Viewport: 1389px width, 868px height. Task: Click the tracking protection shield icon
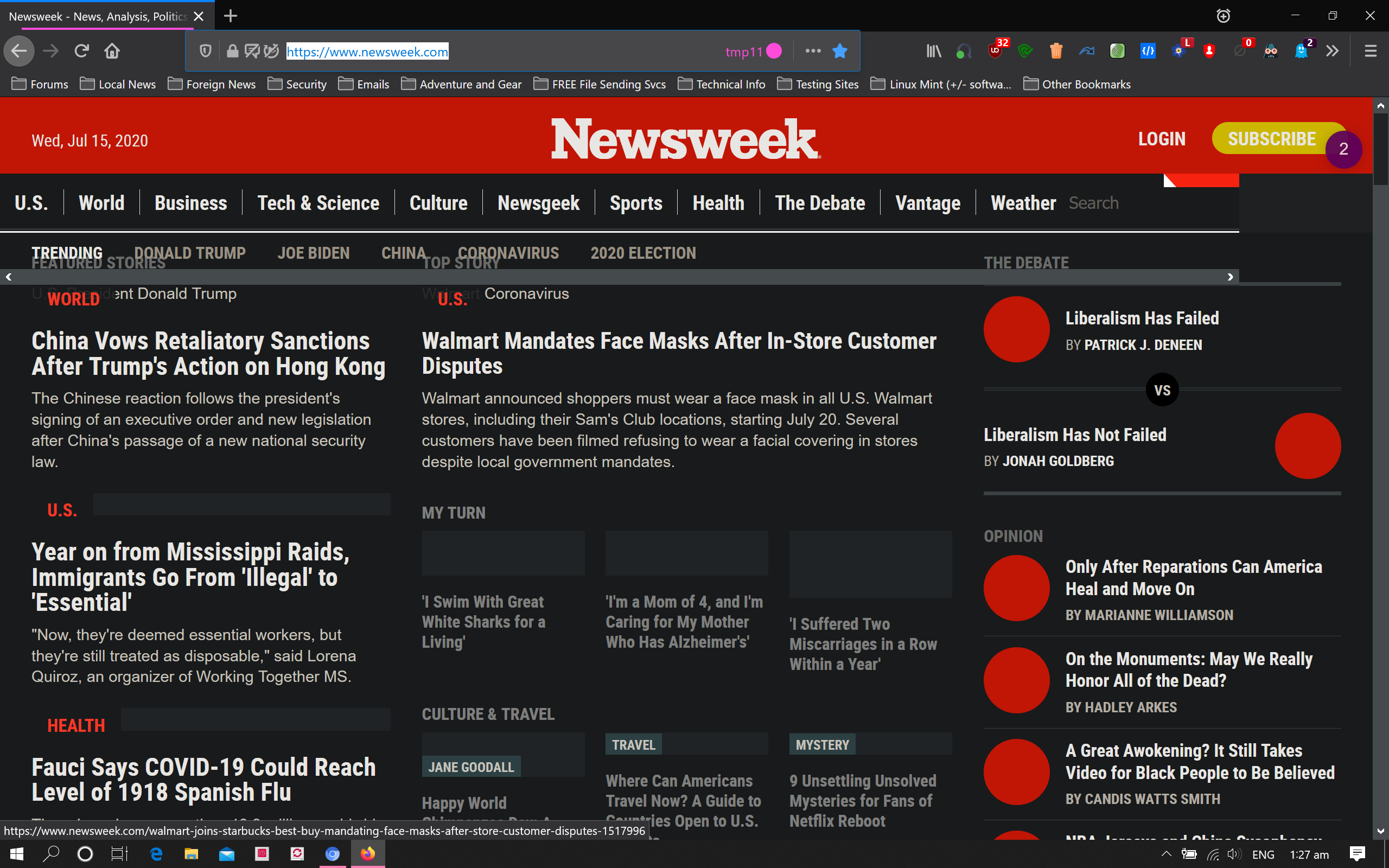(x=206, y=51)
